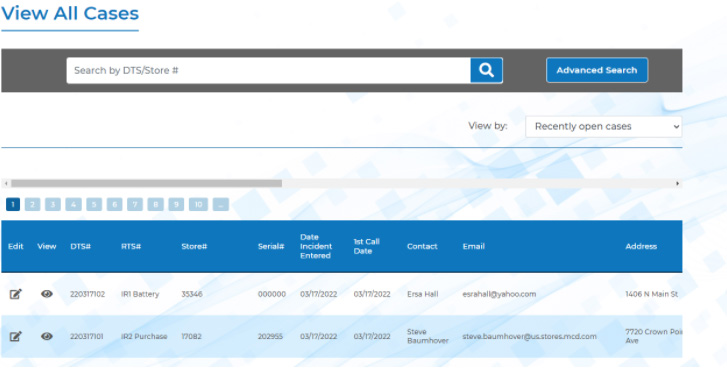This screenshot has width=727, height=380.
Task: Click the Serial# column header
Action: (x=271, y=247)
